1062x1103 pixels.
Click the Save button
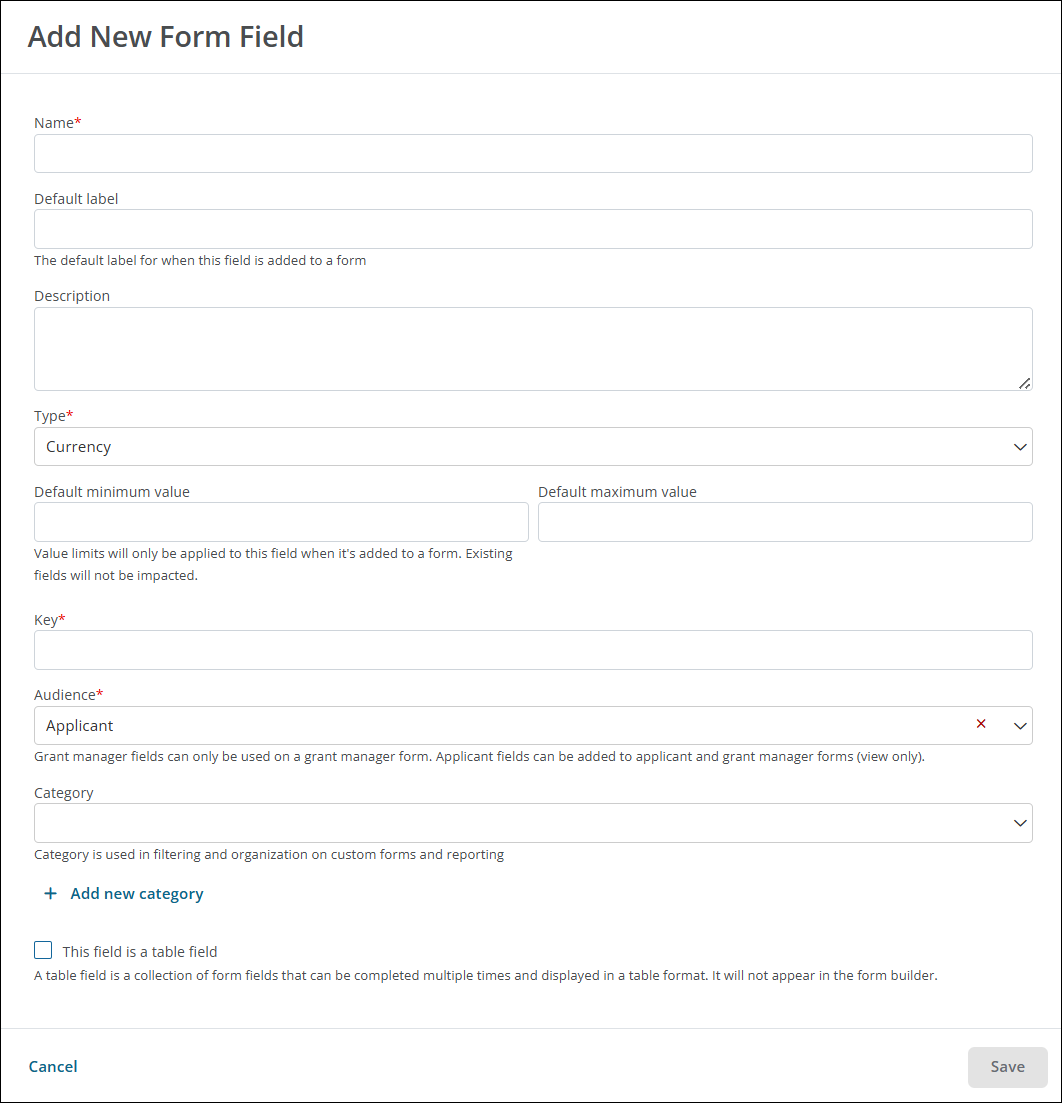(1007, 1067)
